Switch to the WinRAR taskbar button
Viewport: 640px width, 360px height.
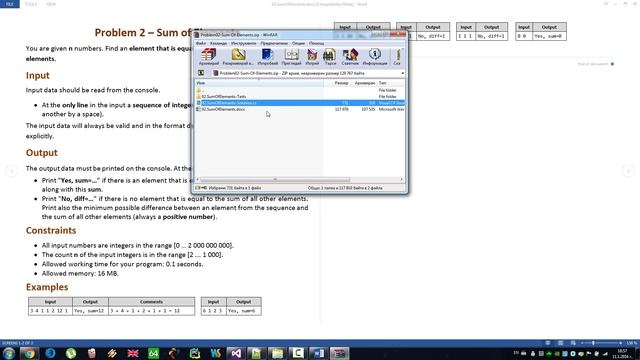coord(339,353)
